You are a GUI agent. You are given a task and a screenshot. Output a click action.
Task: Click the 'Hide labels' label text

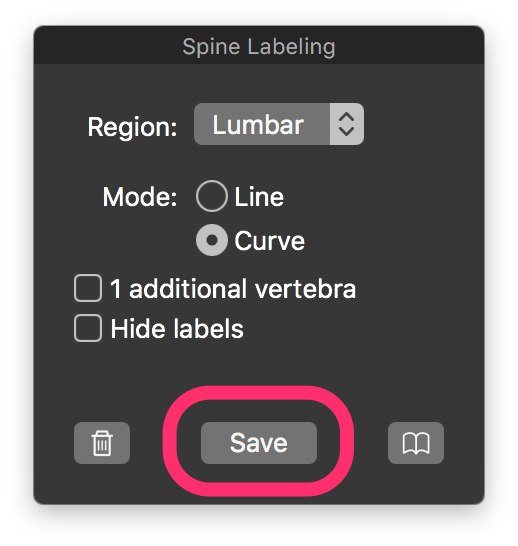177,328
